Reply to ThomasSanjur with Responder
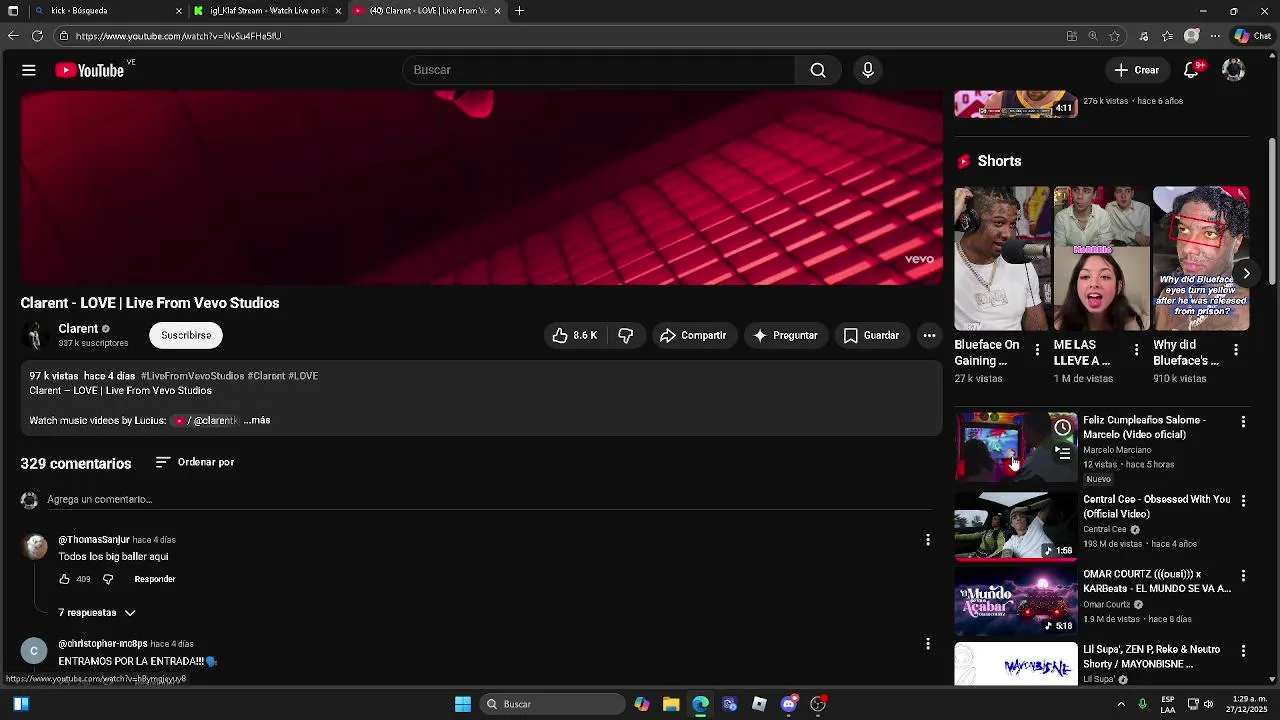The width and height of the screenshot is (1280, 720). coord(155,579)
